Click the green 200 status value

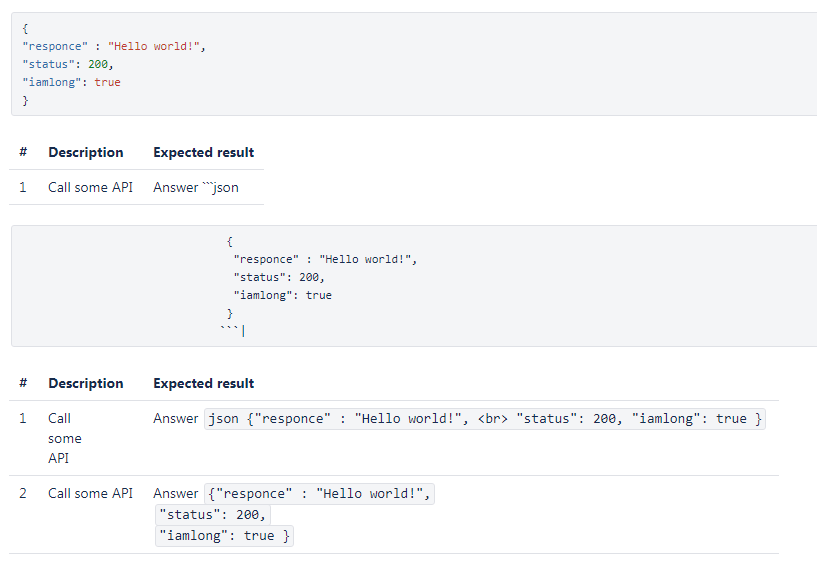(98, 64)
